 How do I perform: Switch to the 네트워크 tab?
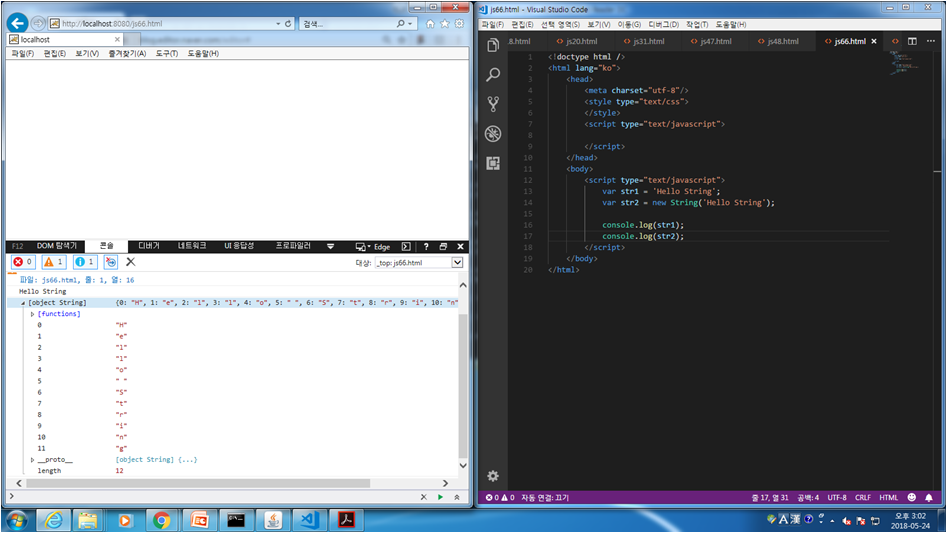coord(191,246)
